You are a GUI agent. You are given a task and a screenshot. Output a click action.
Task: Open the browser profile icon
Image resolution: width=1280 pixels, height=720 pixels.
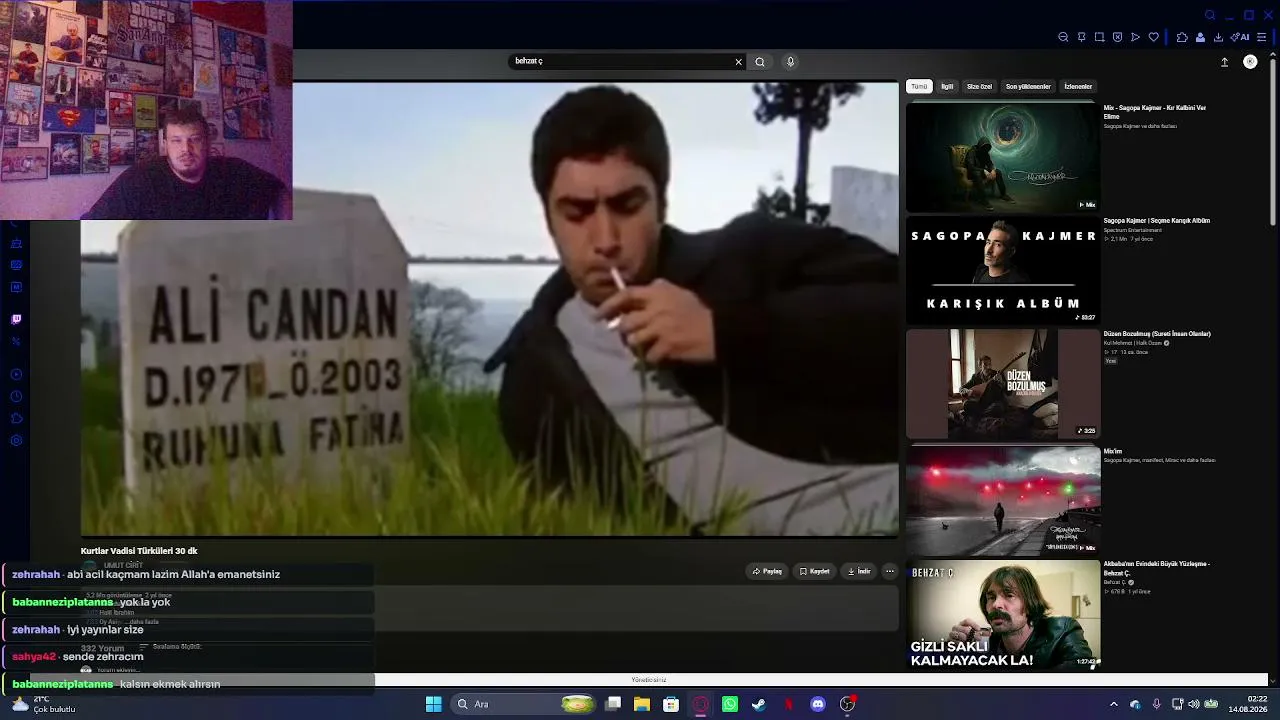coord(1200,37)
